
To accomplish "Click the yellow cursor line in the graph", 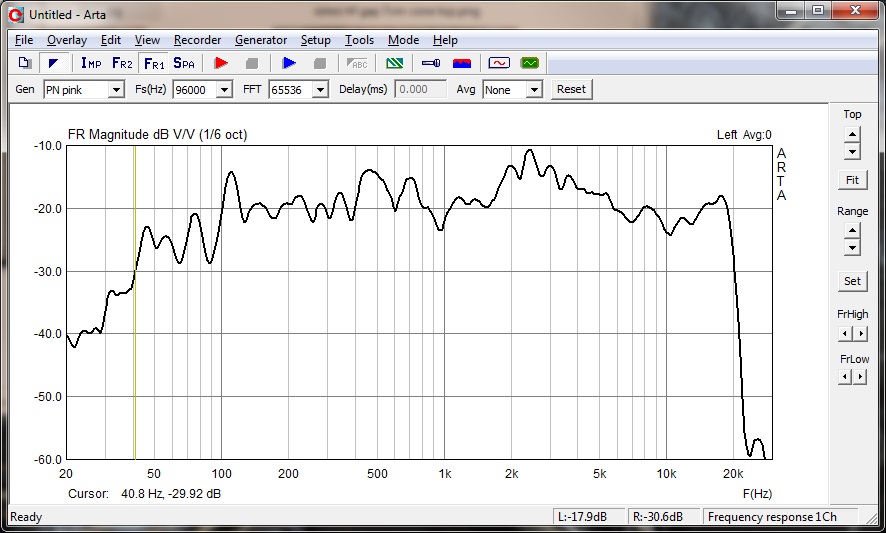I will tap(134, 302).
